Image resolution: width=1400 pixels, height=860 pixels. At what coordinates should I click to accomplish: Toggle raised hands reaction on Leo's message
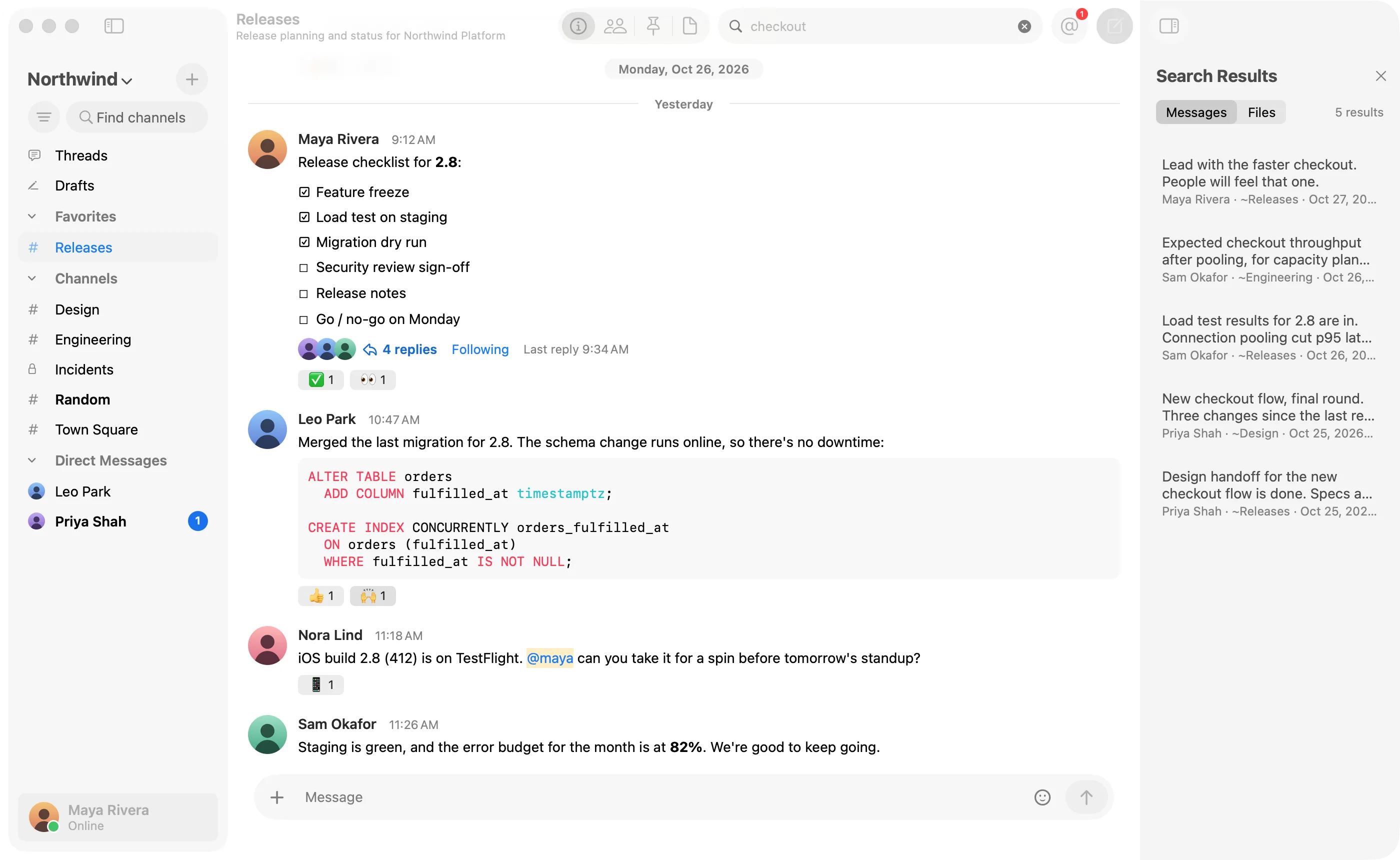tap(372, 596)
